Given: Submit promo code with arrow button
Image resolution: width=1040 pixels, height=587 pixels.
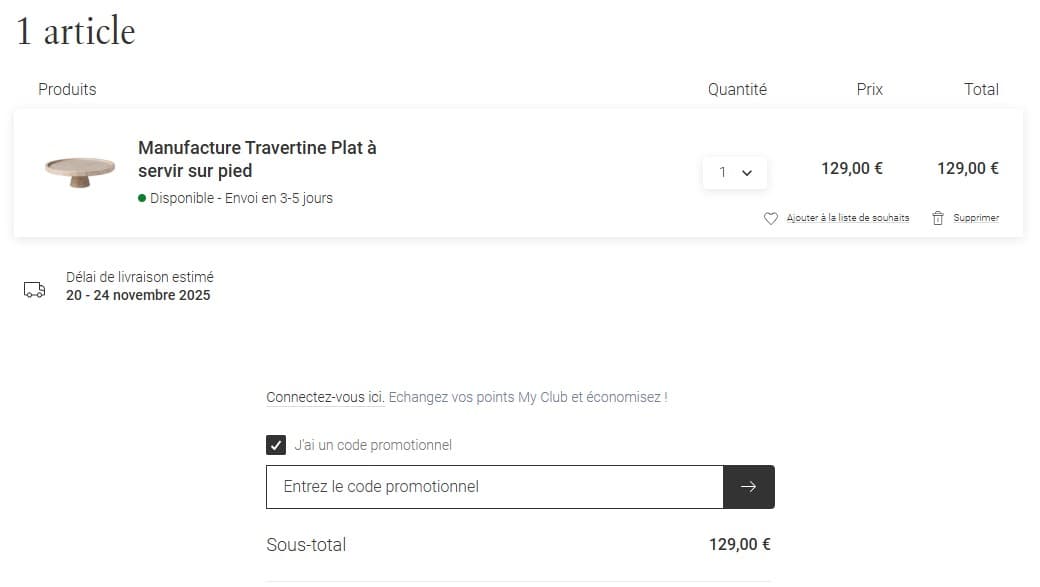Looking at the screenshot, I should (x=749, y=487).
